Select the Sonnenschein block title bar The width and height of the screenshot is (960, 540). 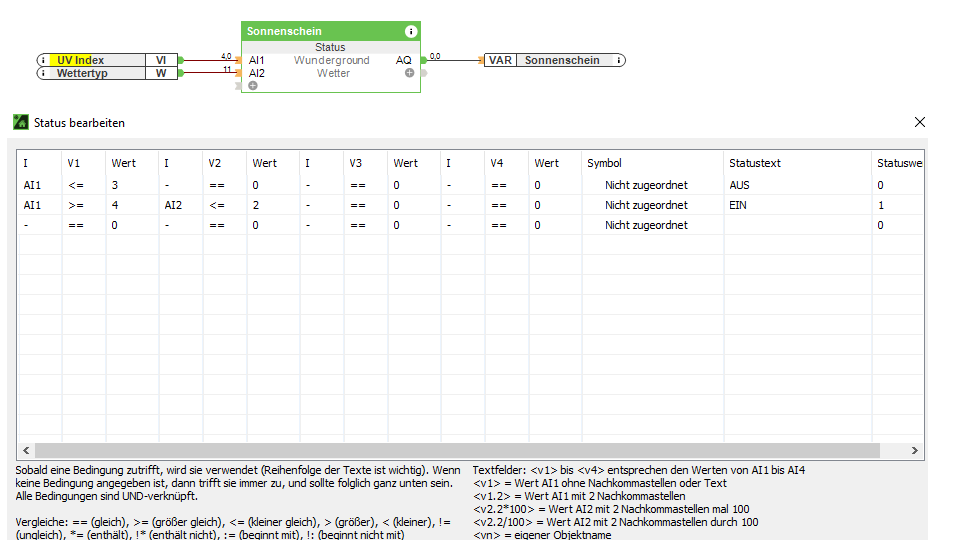click(x=331, y=31)
